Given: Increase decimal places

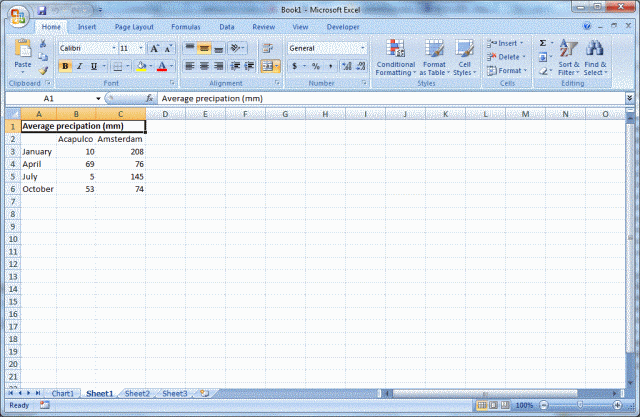Looking at the screenshot, I should tap(347, 66).
